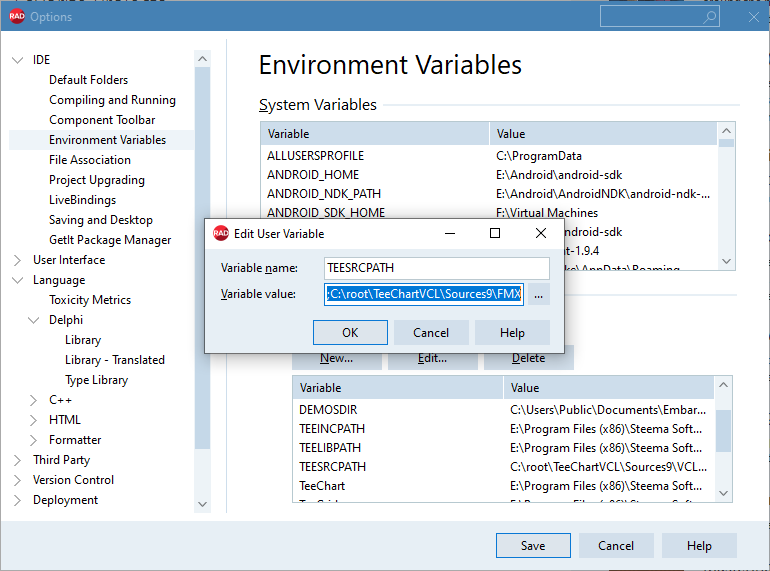The width and height of the screenshot is (770, 571).
Task: Select Component Toolbar in the tree
Action: pyautogui.click(x=102, y=120)
